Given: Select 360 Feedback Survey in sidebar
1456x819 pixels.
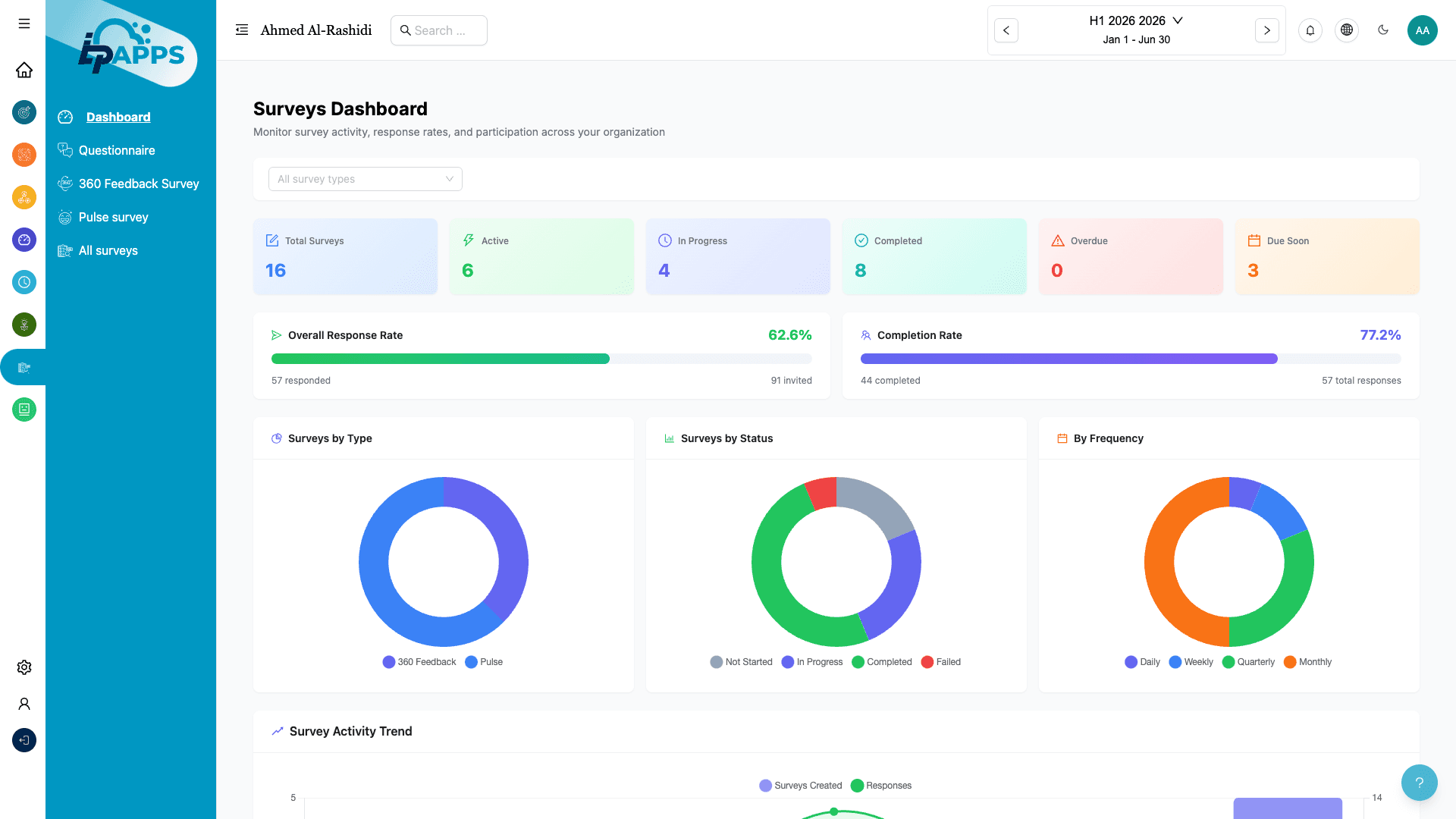Looking at the screenshot, I should [x=139, y=184].
